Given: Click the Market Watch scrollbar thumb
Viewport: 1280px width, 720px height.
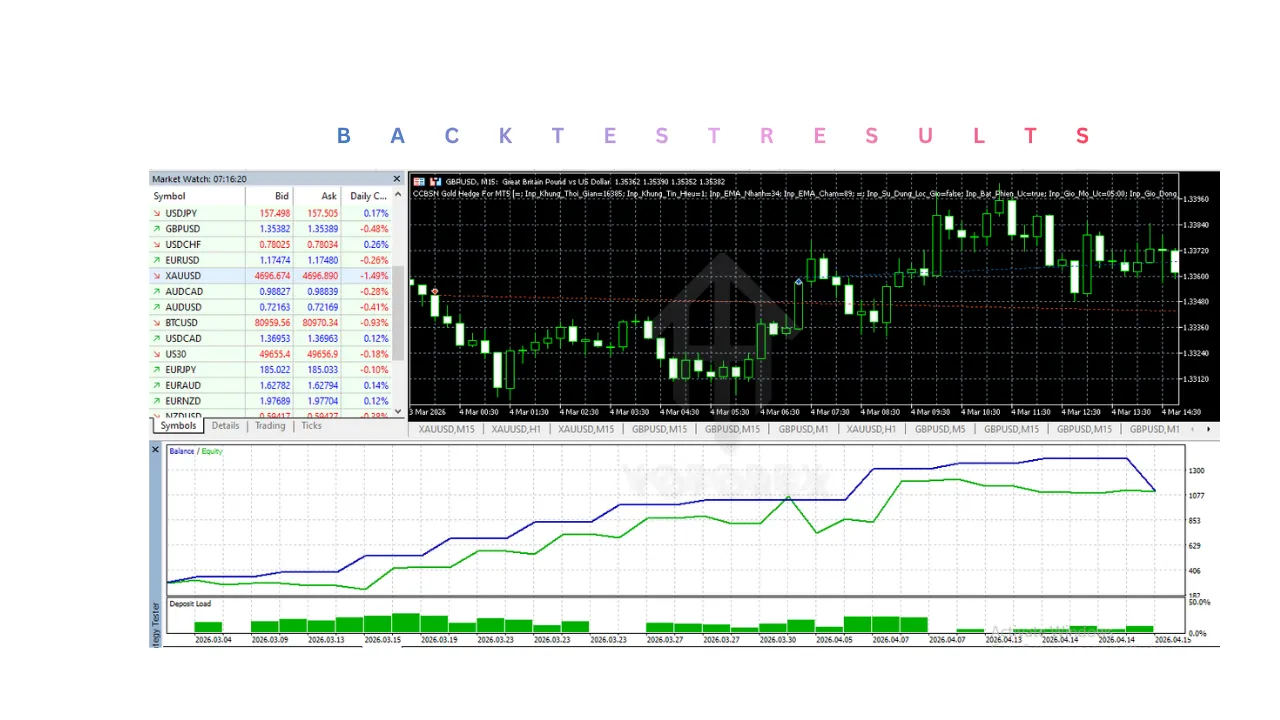Looking at the screenshot, I should click(x=398, y=313).
